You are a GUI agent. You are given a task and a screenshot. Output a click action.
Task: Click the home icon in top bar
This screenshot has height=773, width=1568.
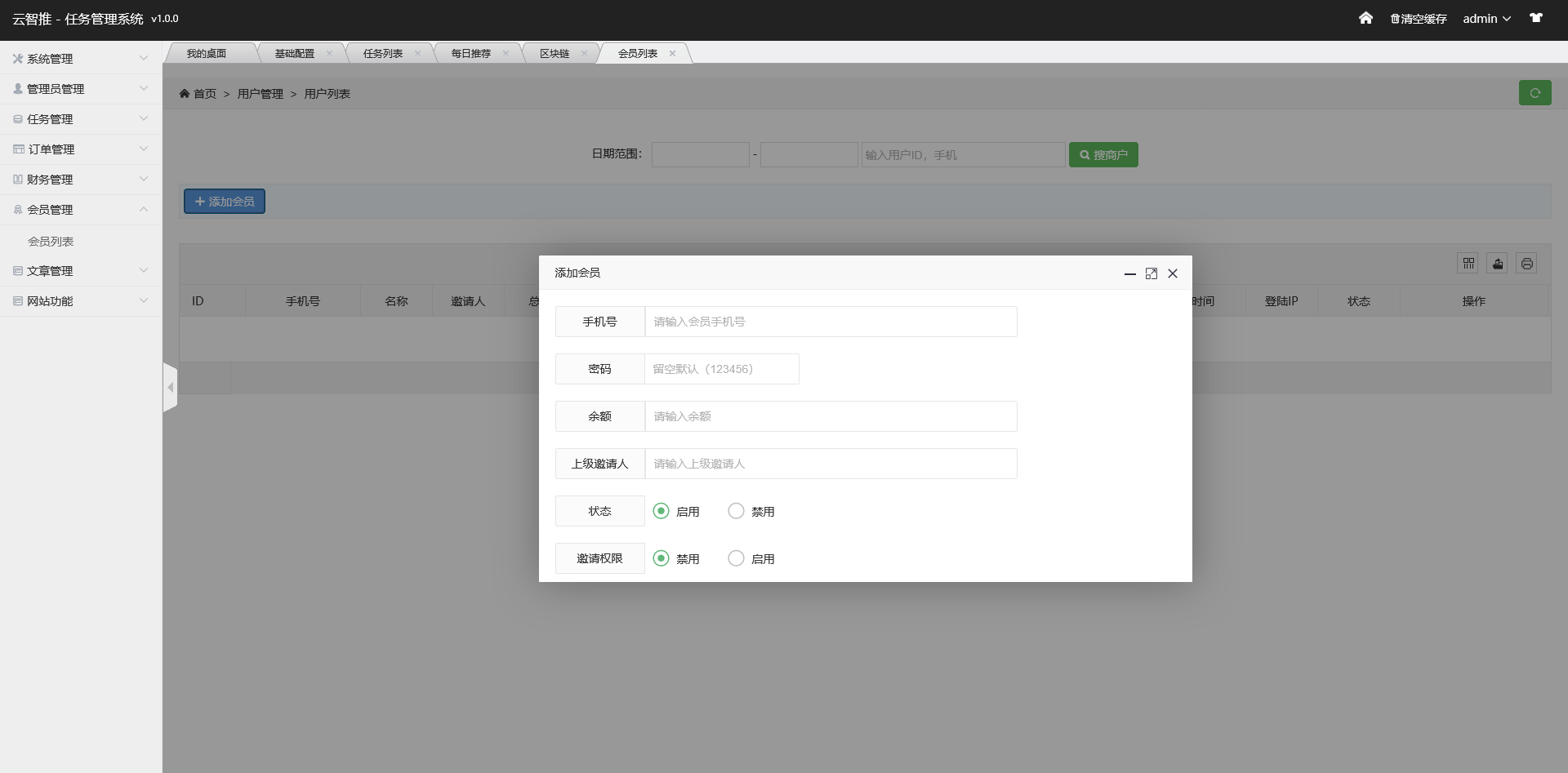(1365, 18)
